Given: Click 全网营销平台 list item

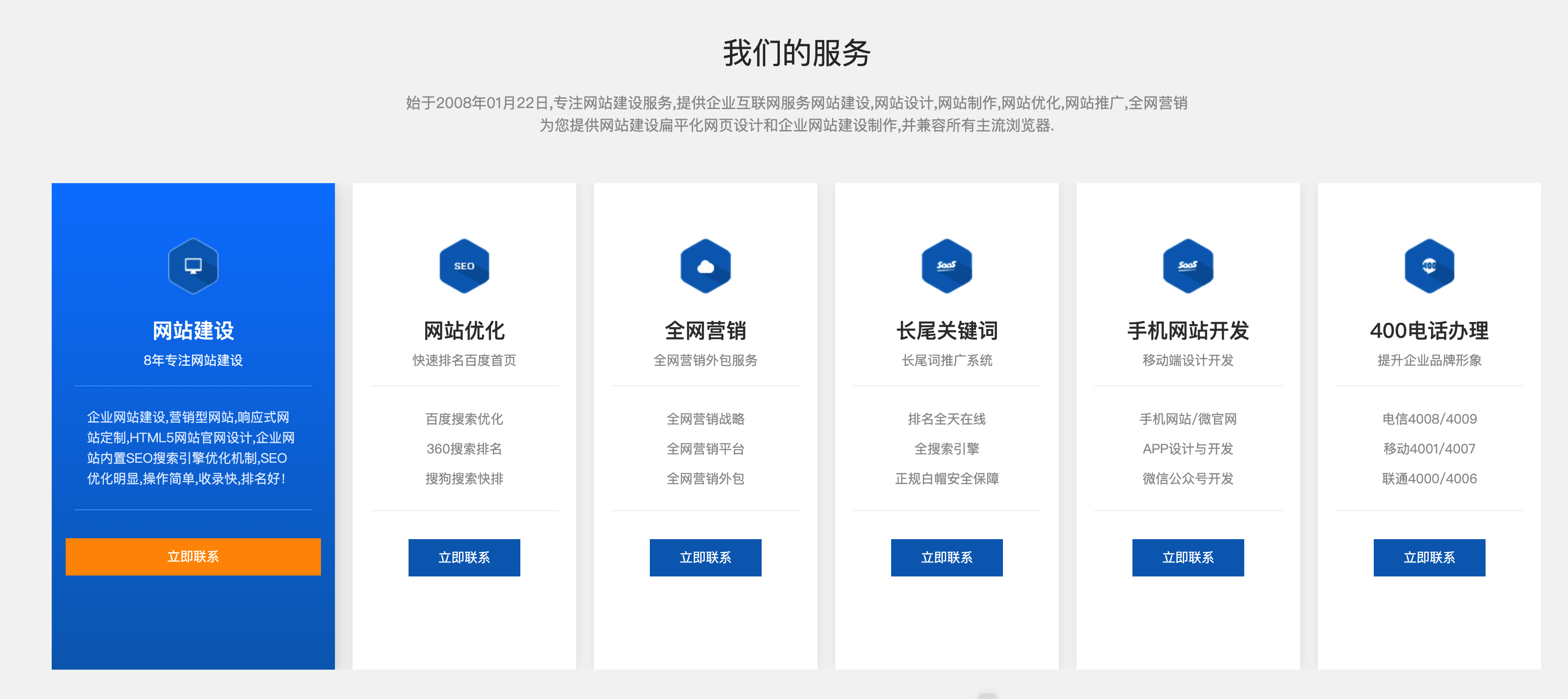Looking at the screenshot, I should (x=705, y=449).
